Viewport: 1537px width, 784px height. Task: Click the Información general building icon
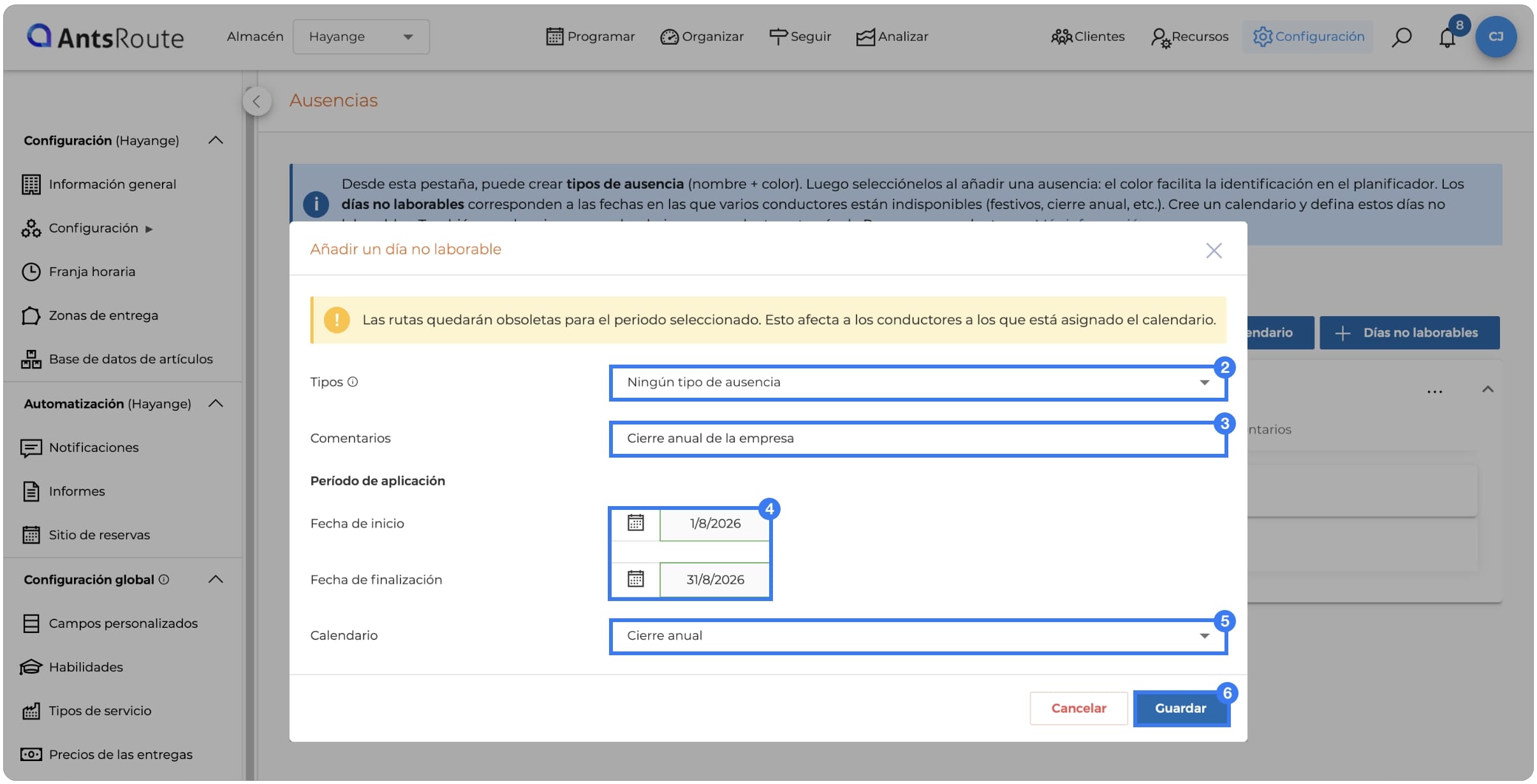pyautogui.click(x=31, y=184)
